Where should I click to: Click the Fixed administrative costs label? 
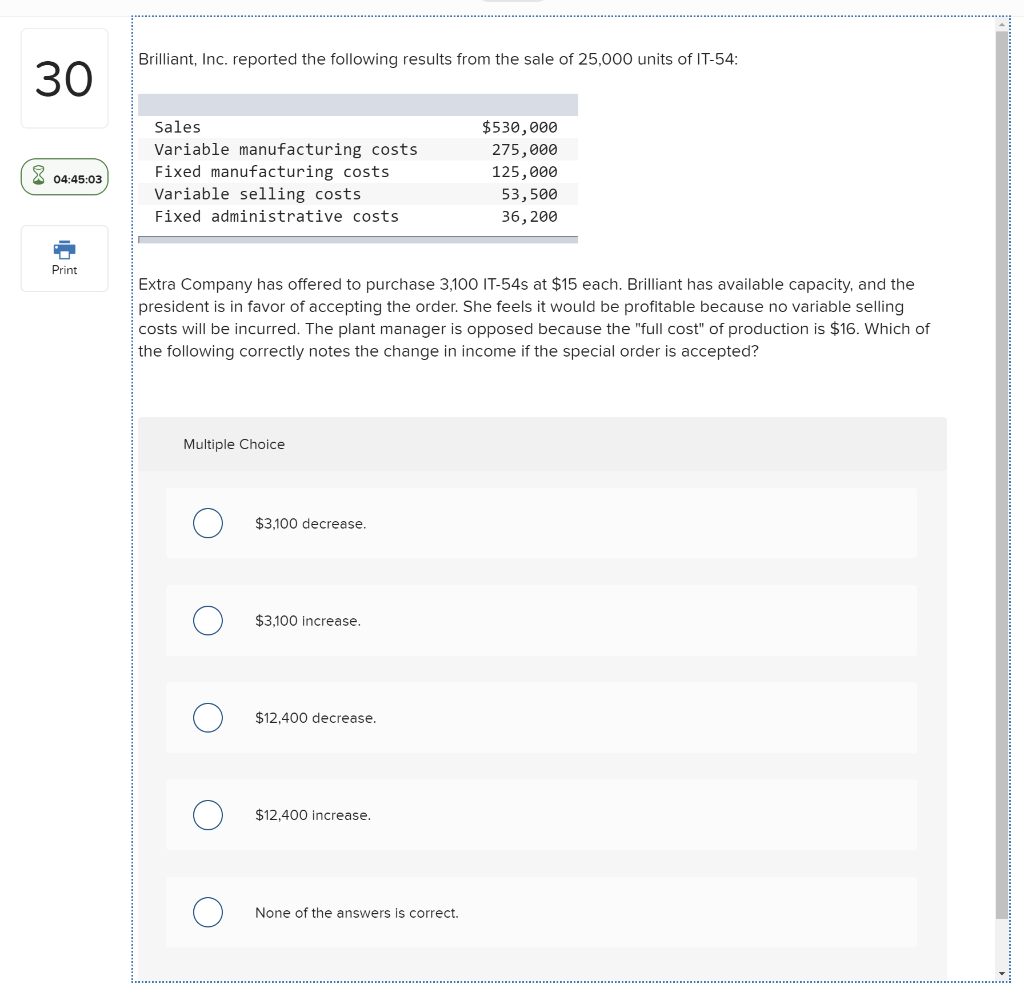pos(276,216)
